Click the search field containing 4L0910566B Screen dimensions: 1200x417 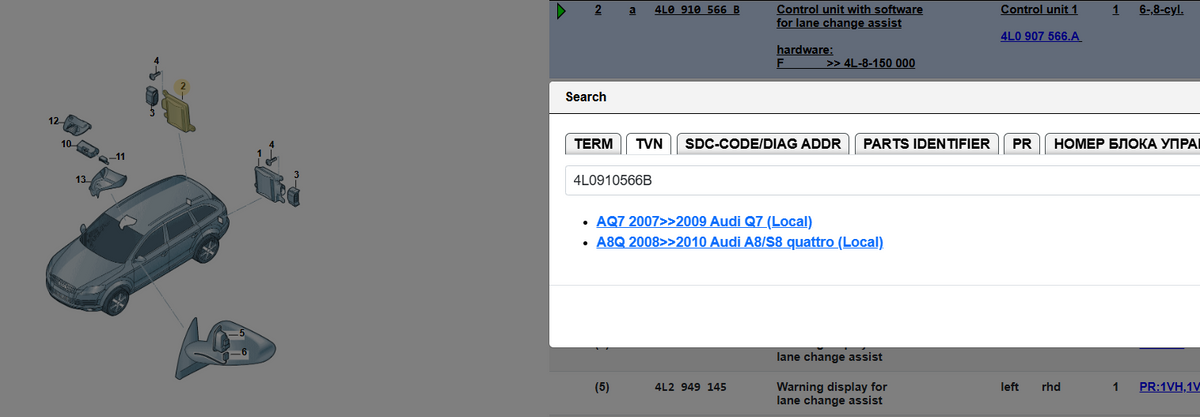click(x=882, y=180)
